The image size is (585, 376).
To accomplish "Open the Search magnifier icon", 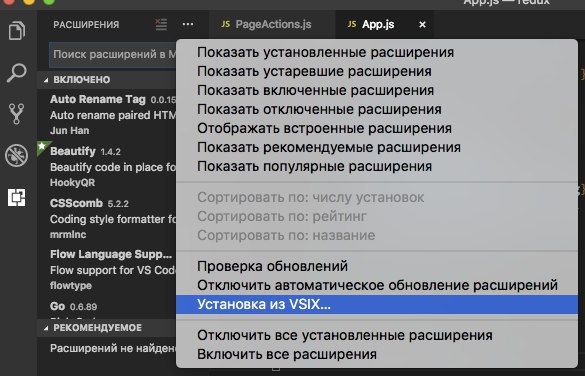I will (17, 72).
